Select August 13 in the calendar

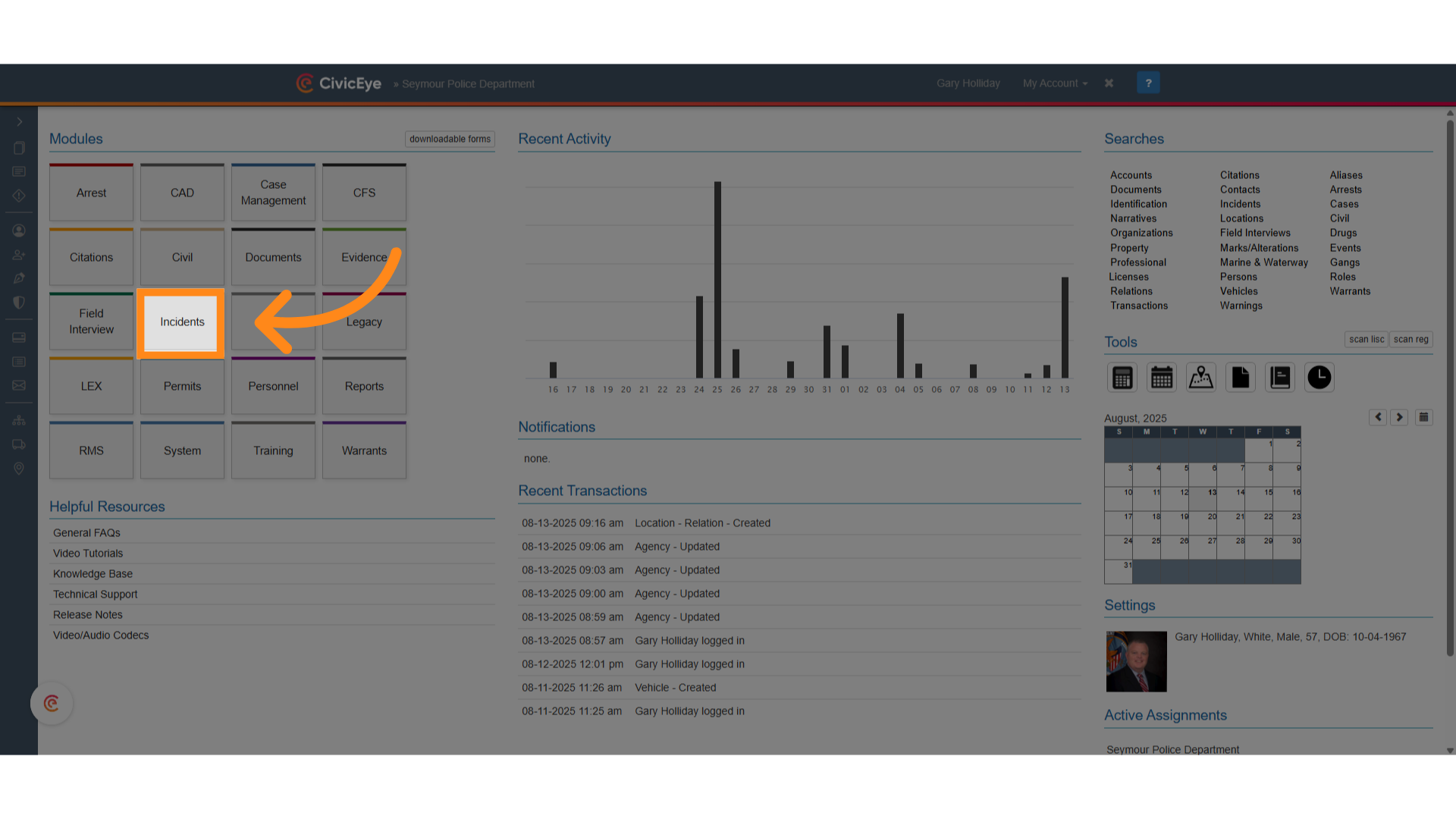(x=1203, y=499)
